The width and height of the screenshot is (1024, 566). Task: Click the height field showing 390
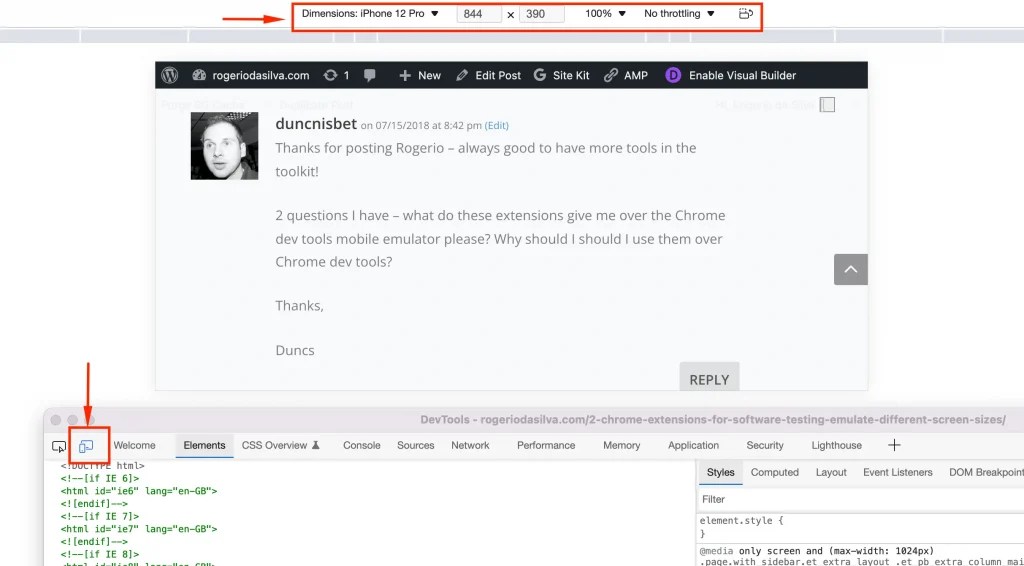coord(541,14)
